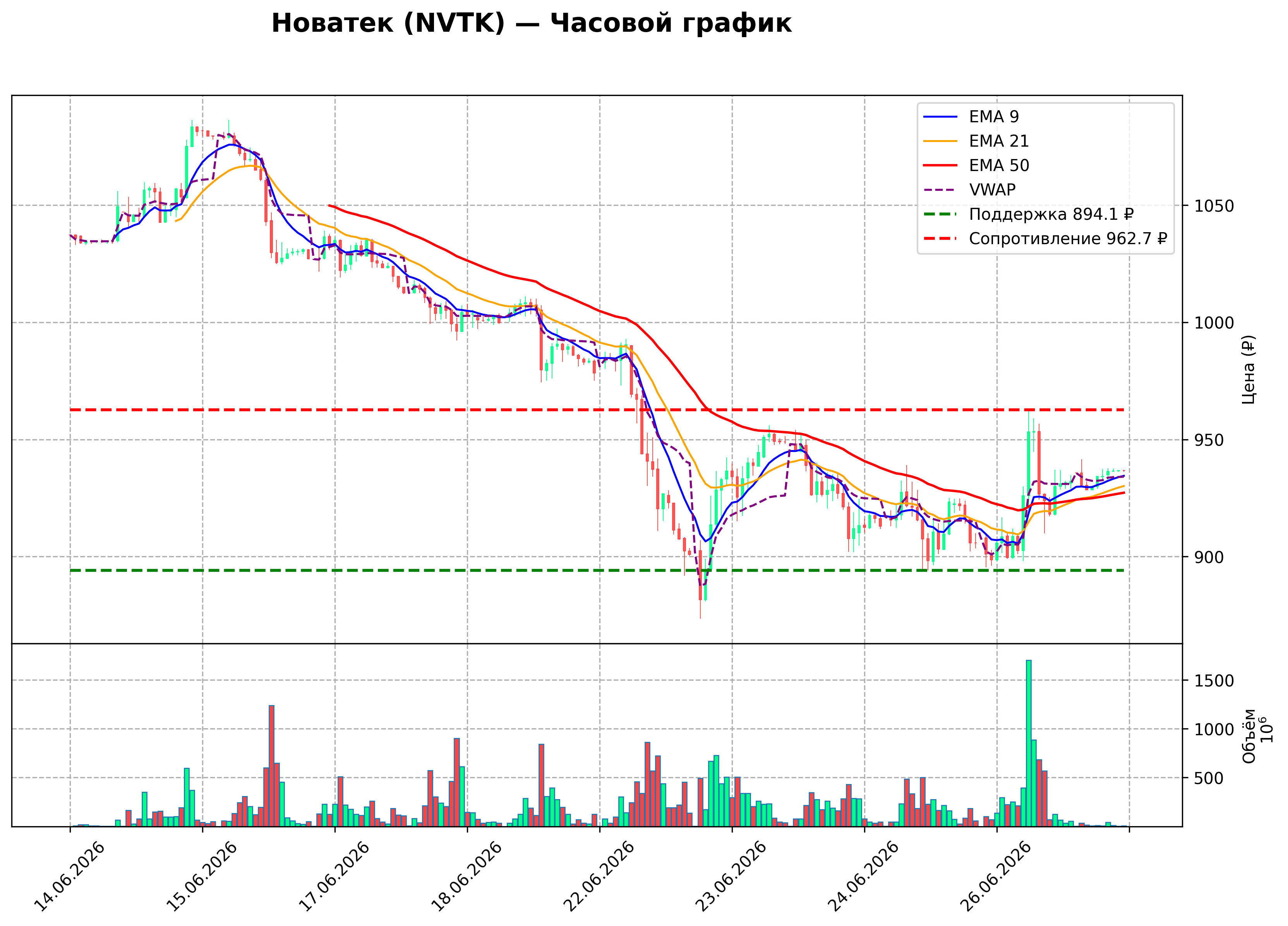This screenshot has width=1288, height=926.
Task: Select the date label 14.06.2026
Action: (x=69, y=876)
